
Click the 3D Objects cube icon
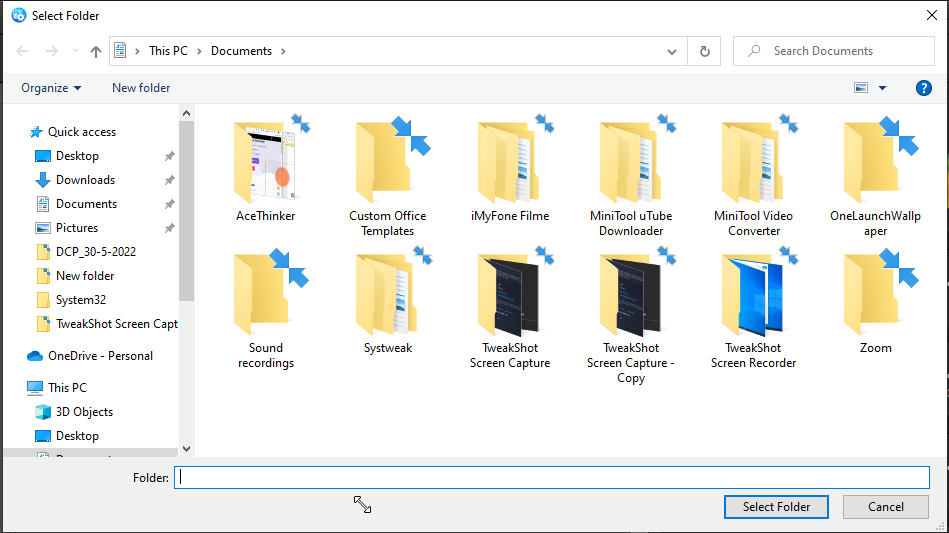click(43, 412)
